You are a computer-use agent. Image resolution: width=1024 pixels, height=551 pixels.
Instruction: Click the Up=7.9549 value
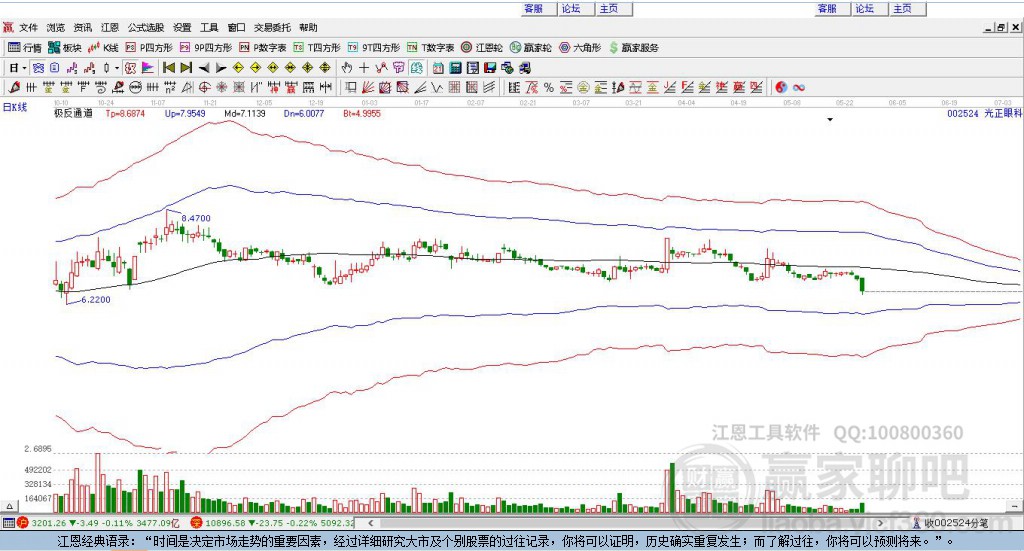185,114
